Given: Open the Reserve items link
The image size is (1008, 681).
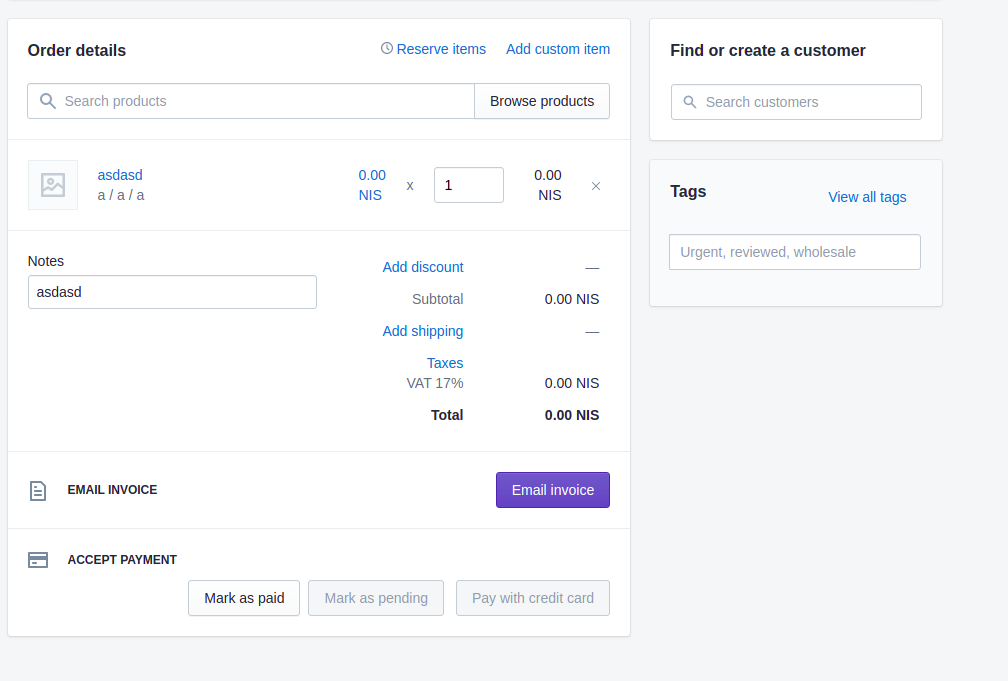Looking at the screenshot, I should point(441,49).
